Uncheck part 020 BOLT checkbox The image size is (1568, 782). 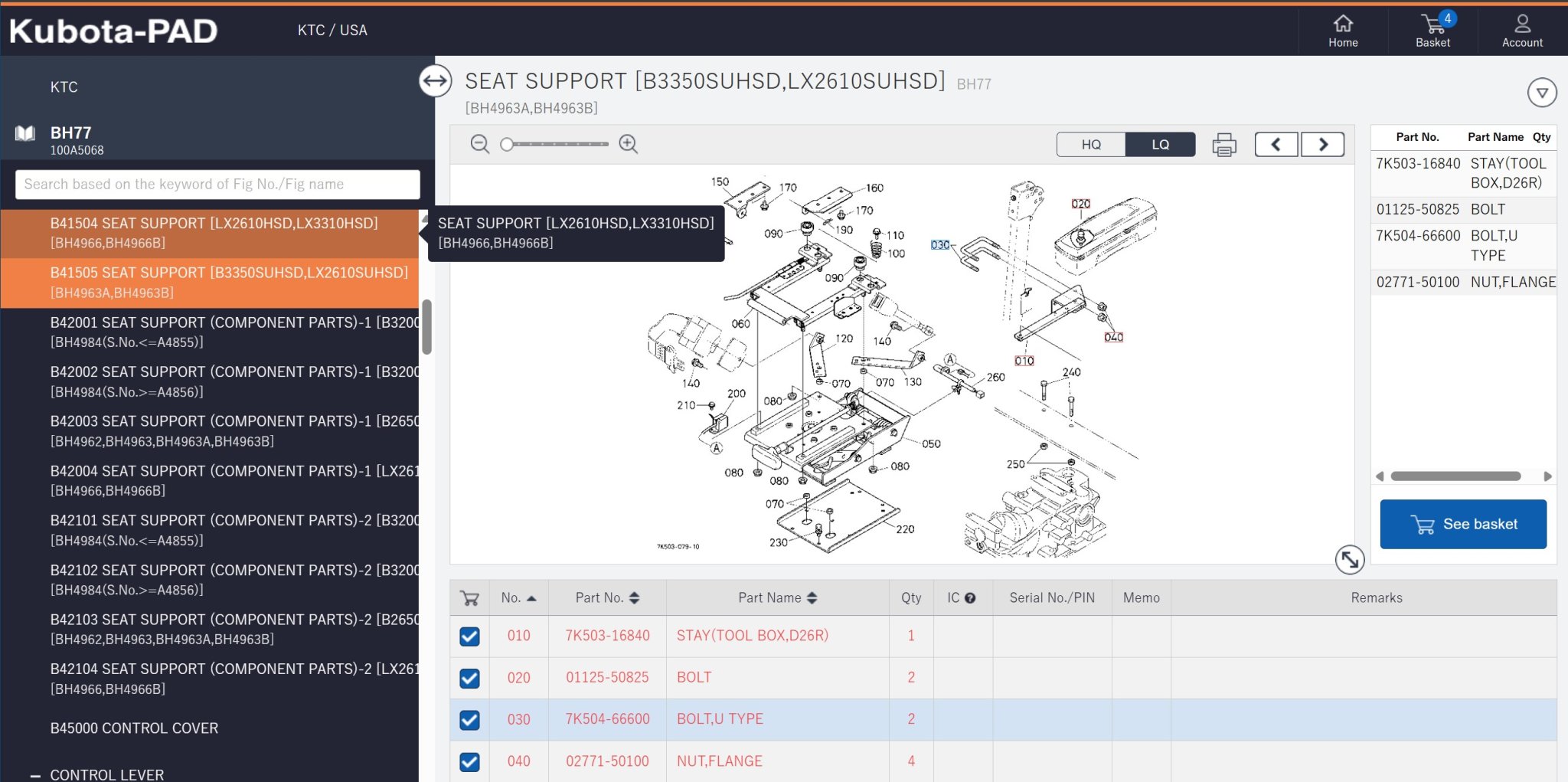(x=469, y=679)
